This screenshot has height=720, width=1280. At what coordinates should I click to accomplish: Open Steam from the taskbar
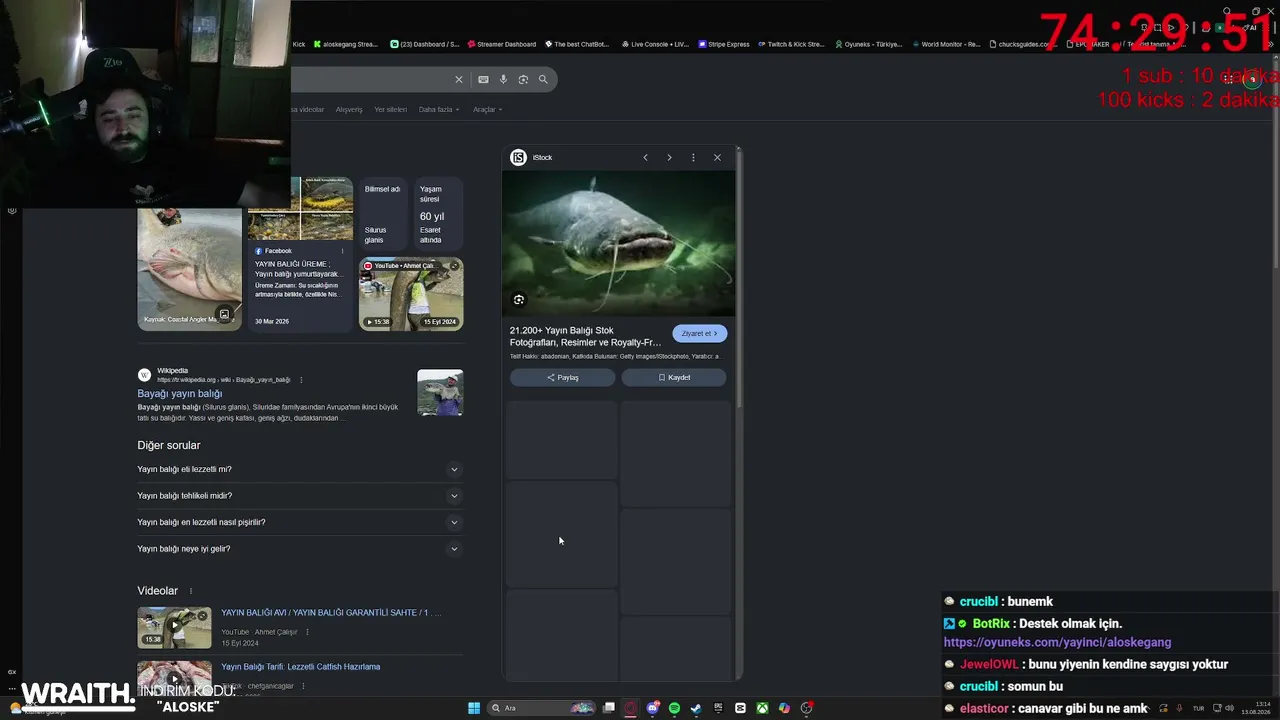click(696, 708)
